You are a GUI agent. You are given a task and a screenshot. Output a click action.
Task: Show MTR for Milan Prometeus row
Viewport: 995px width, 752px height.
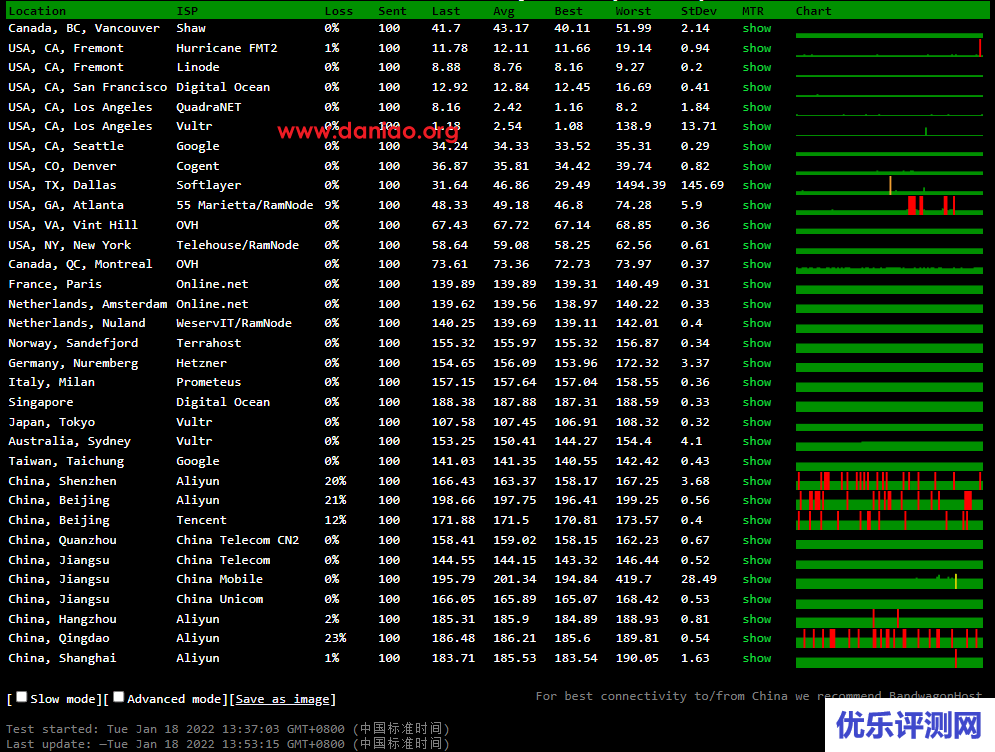pyautogui.click(x=757, y=382)
